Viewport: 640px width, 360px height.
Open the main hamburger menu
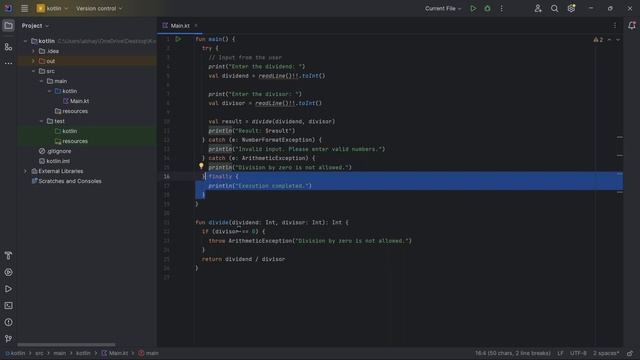coord(24,8)
